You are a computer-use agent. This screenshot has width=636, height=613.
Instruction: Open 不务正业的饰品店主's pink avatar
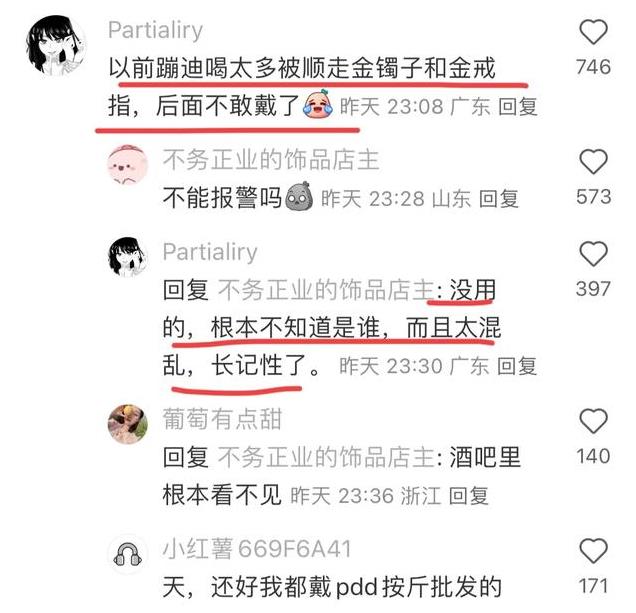[x=127, y=164]
